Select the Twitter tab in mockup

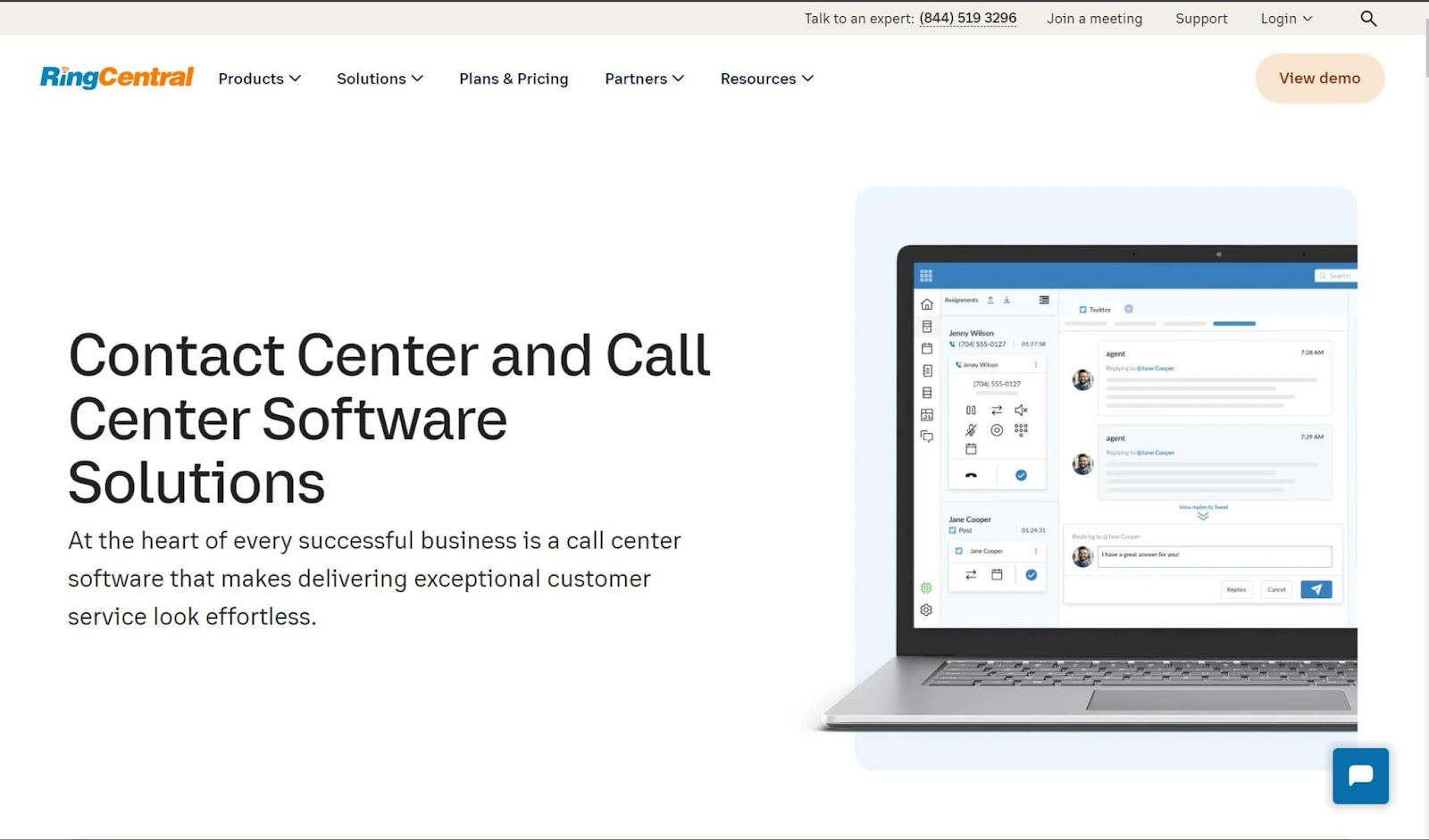click(x=1095, y=310)
